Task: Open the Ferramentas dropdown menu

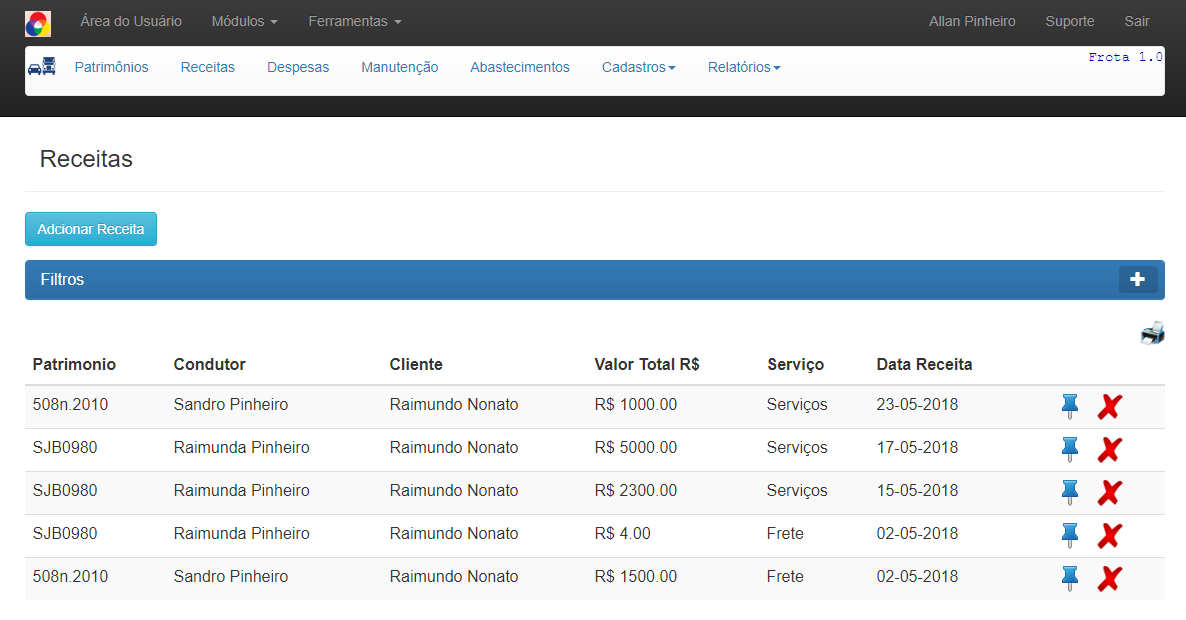Action: pyautogui.click(x=354, y=21)
